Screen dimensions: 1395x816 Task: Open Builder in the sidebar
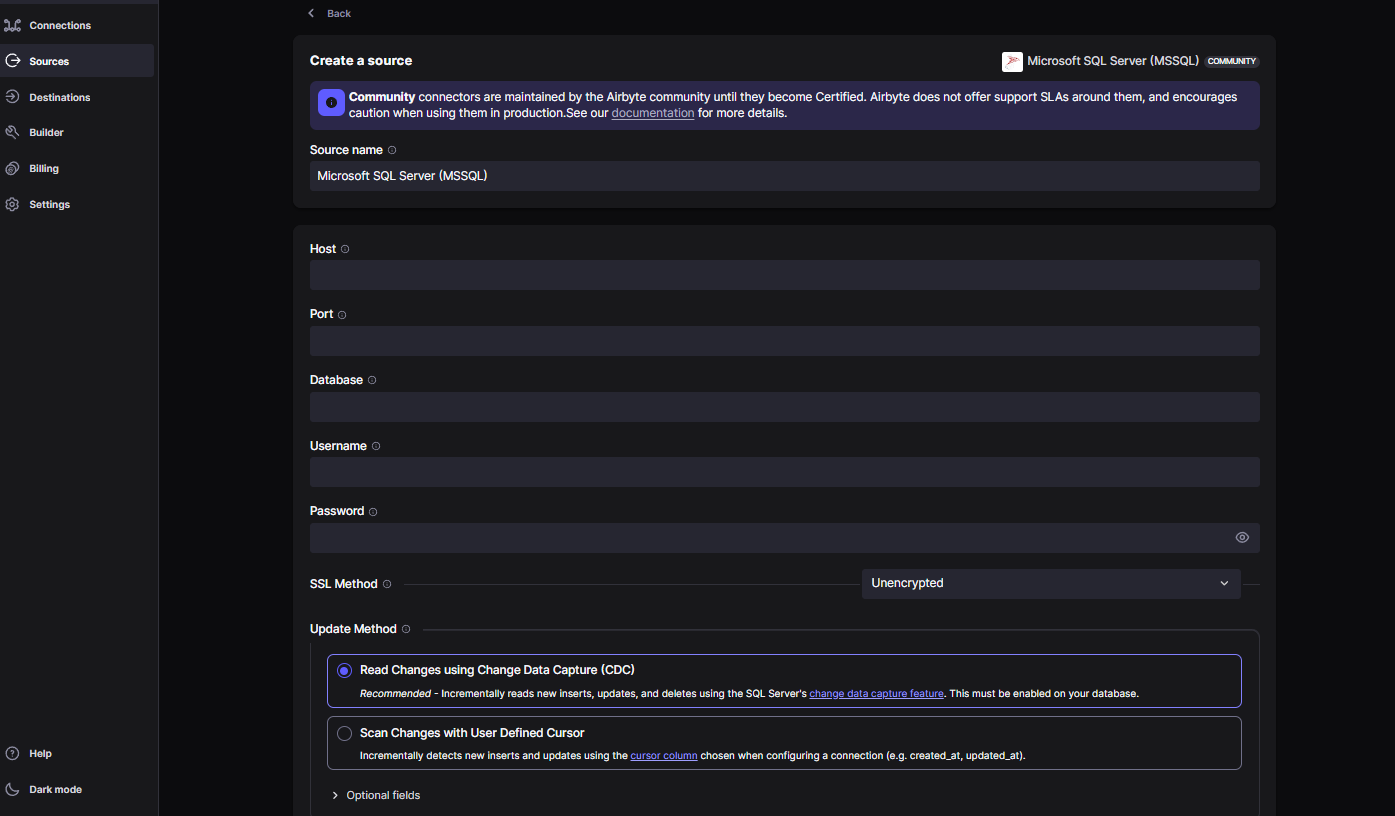(x=46, y=132)
